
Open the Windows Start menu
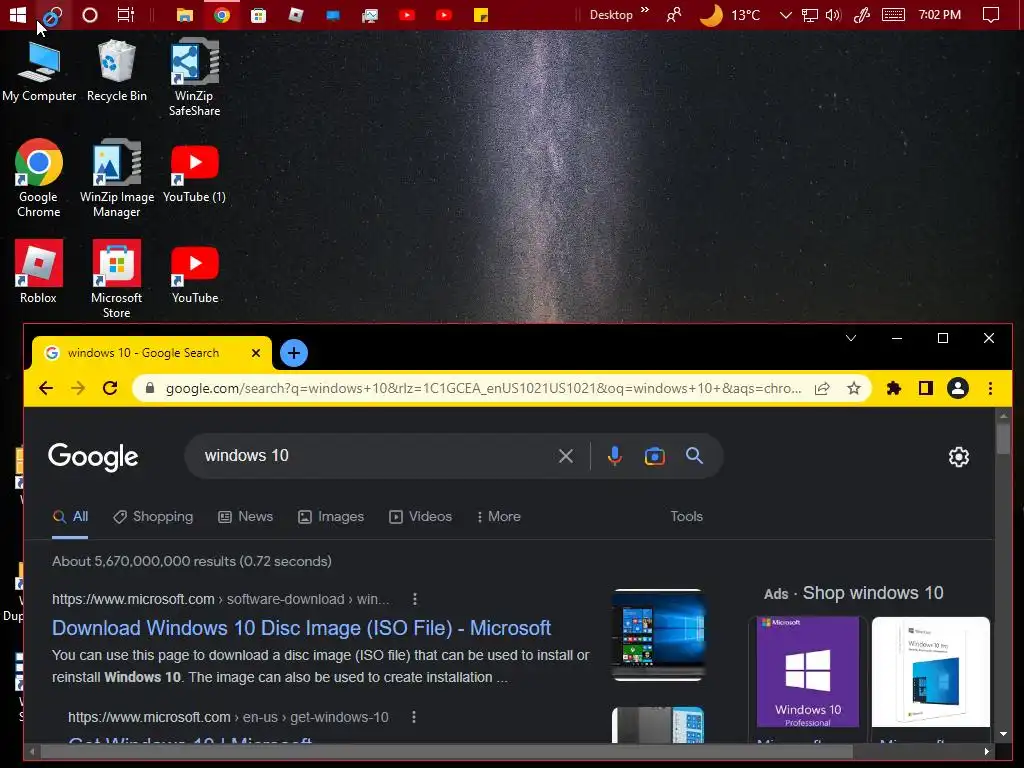tap(18, 14)
